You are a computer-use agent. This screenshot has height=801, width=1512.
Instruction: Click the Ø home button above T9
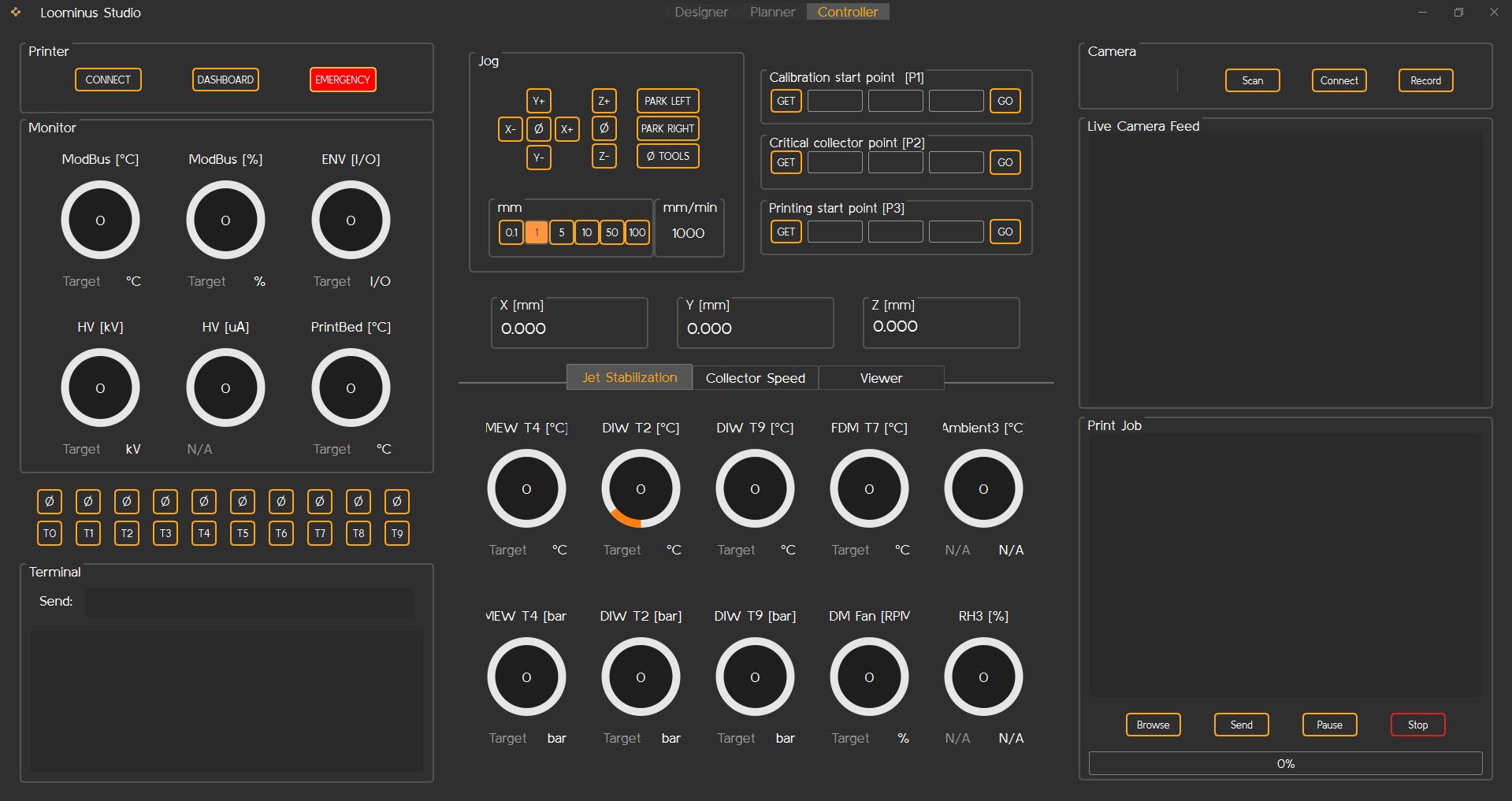(x=397, y=501)
